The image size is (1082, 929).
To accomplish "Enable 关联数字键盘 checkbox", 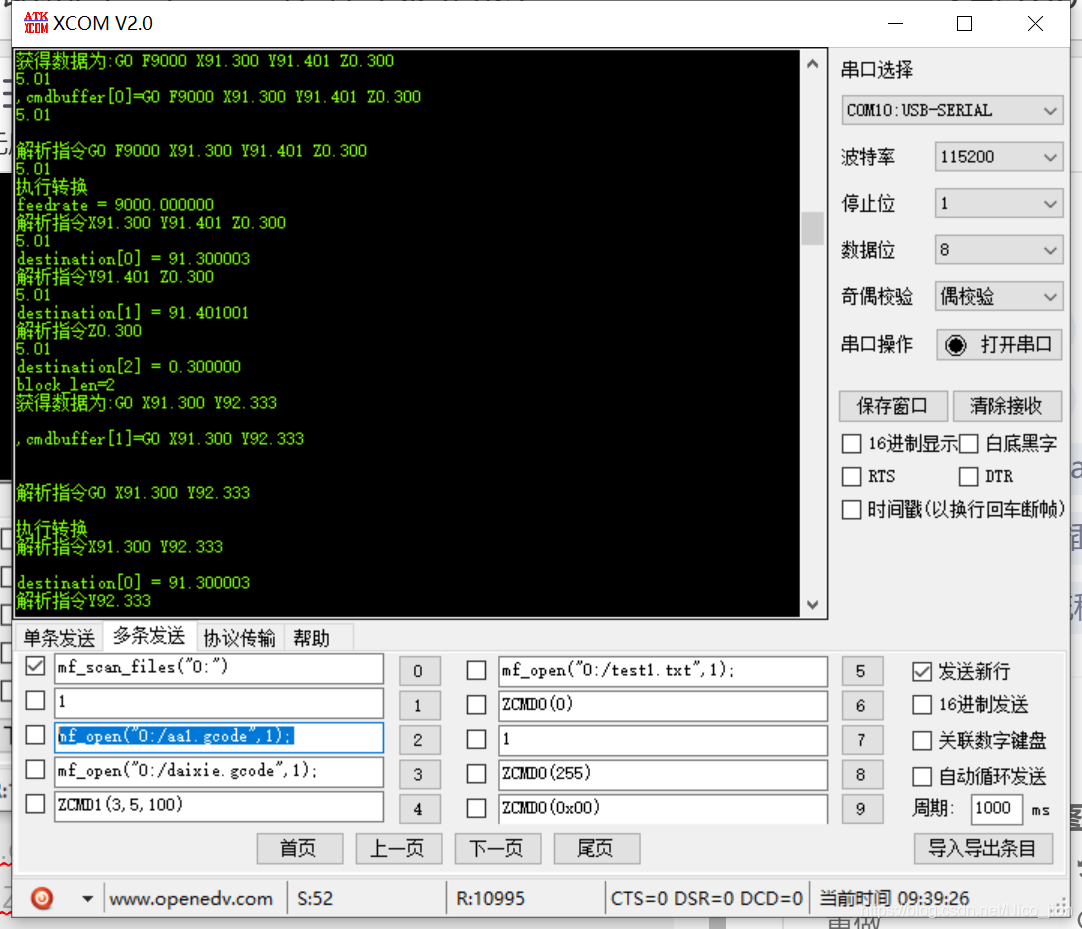I will click(922, 741).
